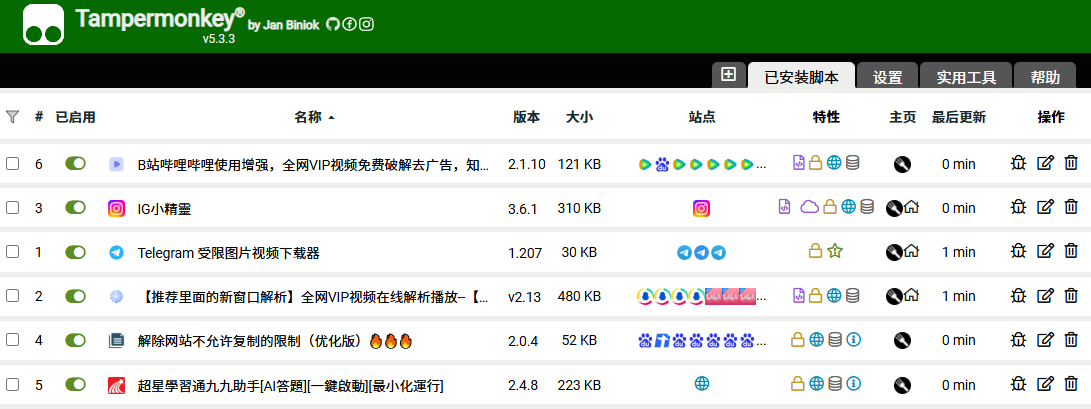The image size is (1091, 409).
Task: Open the Tampermonkey GitHub icon link
Action: (x=333, y=24)
